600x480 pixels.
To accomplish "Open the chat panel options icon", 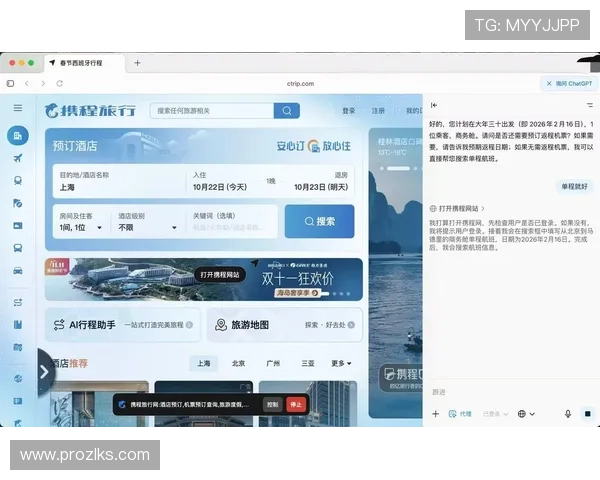I will (x=590, y=105).
